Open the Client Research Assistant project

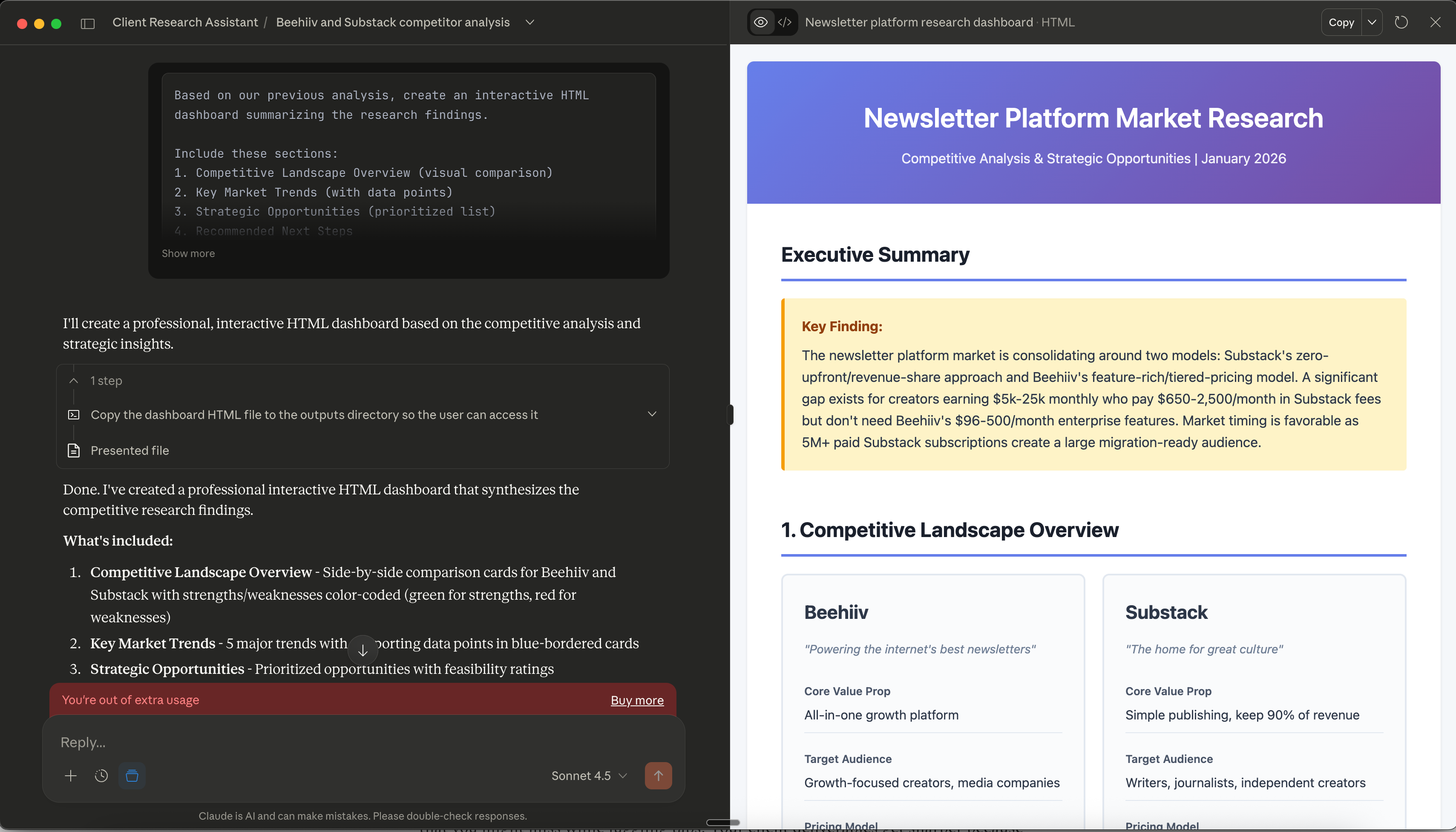coord(186,22)
